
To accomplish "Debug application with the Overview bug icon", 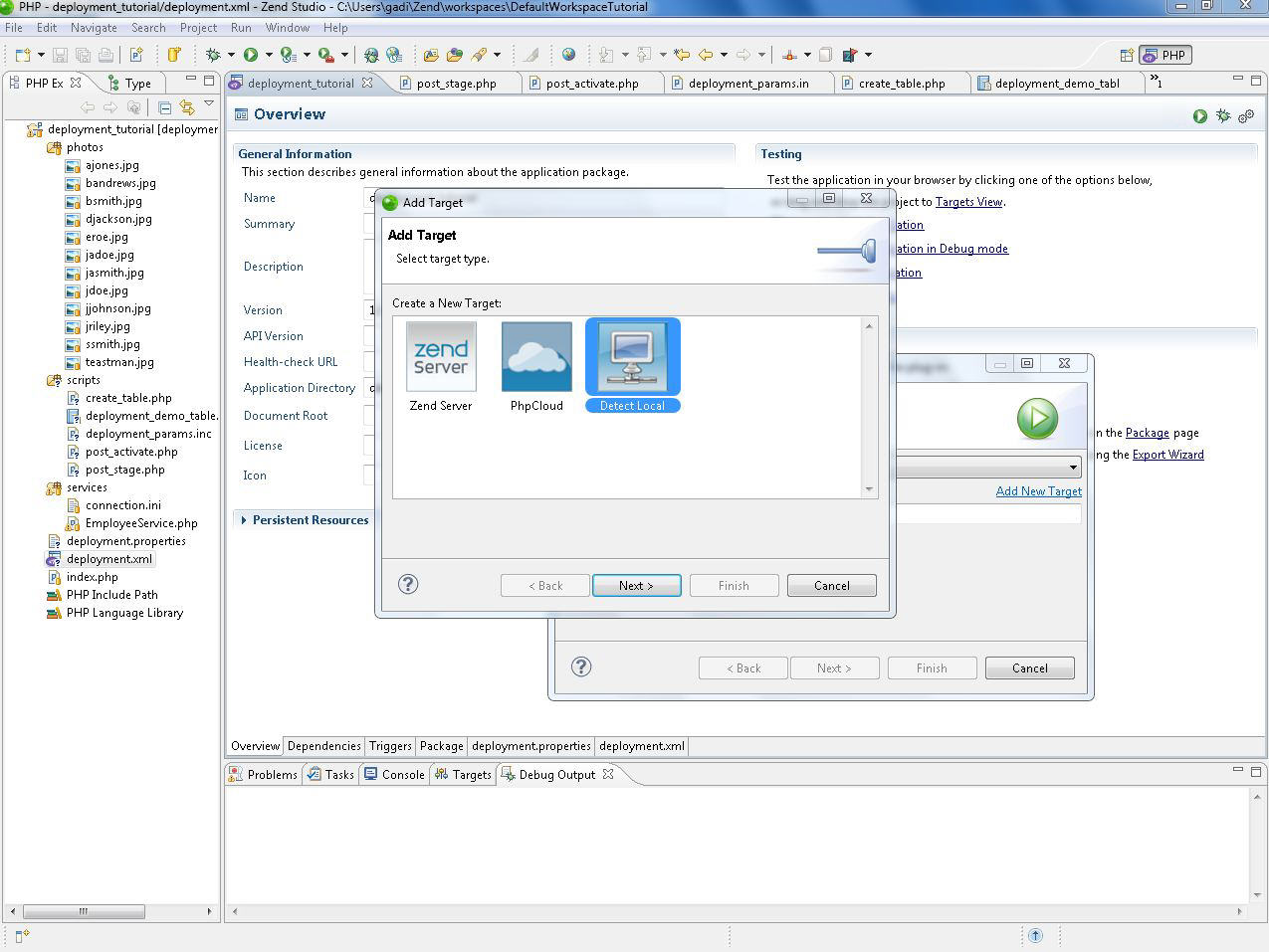I will tap(1223, 116).
